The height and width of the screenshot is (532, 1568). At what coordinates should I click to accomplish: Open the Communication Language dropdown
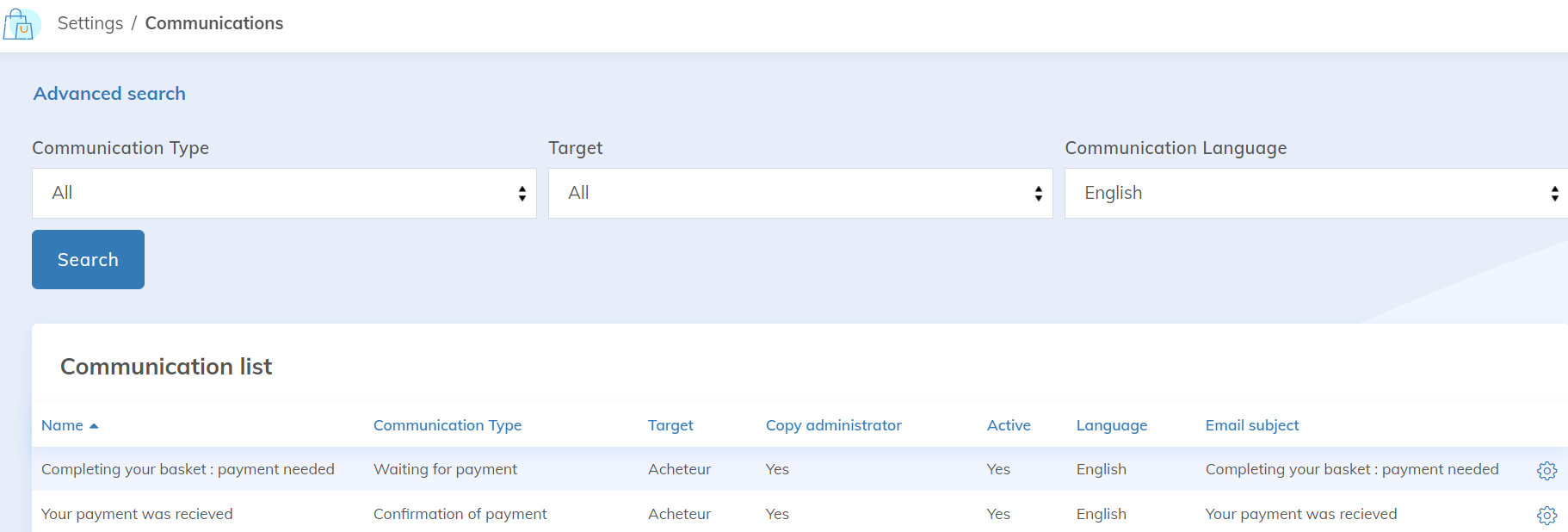click(x=1315, y=194)
